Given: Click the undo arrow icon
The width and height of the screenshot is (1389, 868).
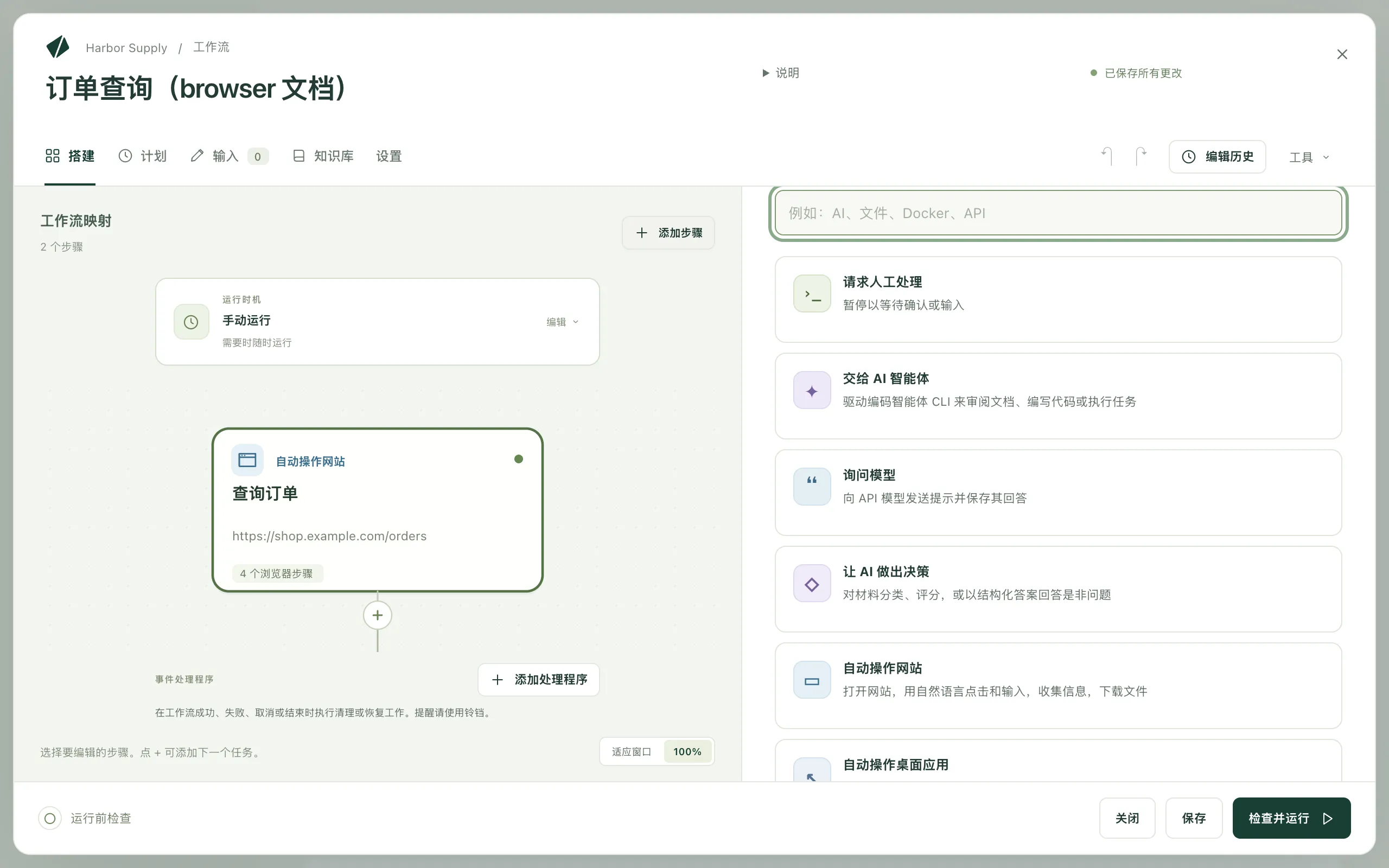Looking at the screenshot, I should point(1107,156).
